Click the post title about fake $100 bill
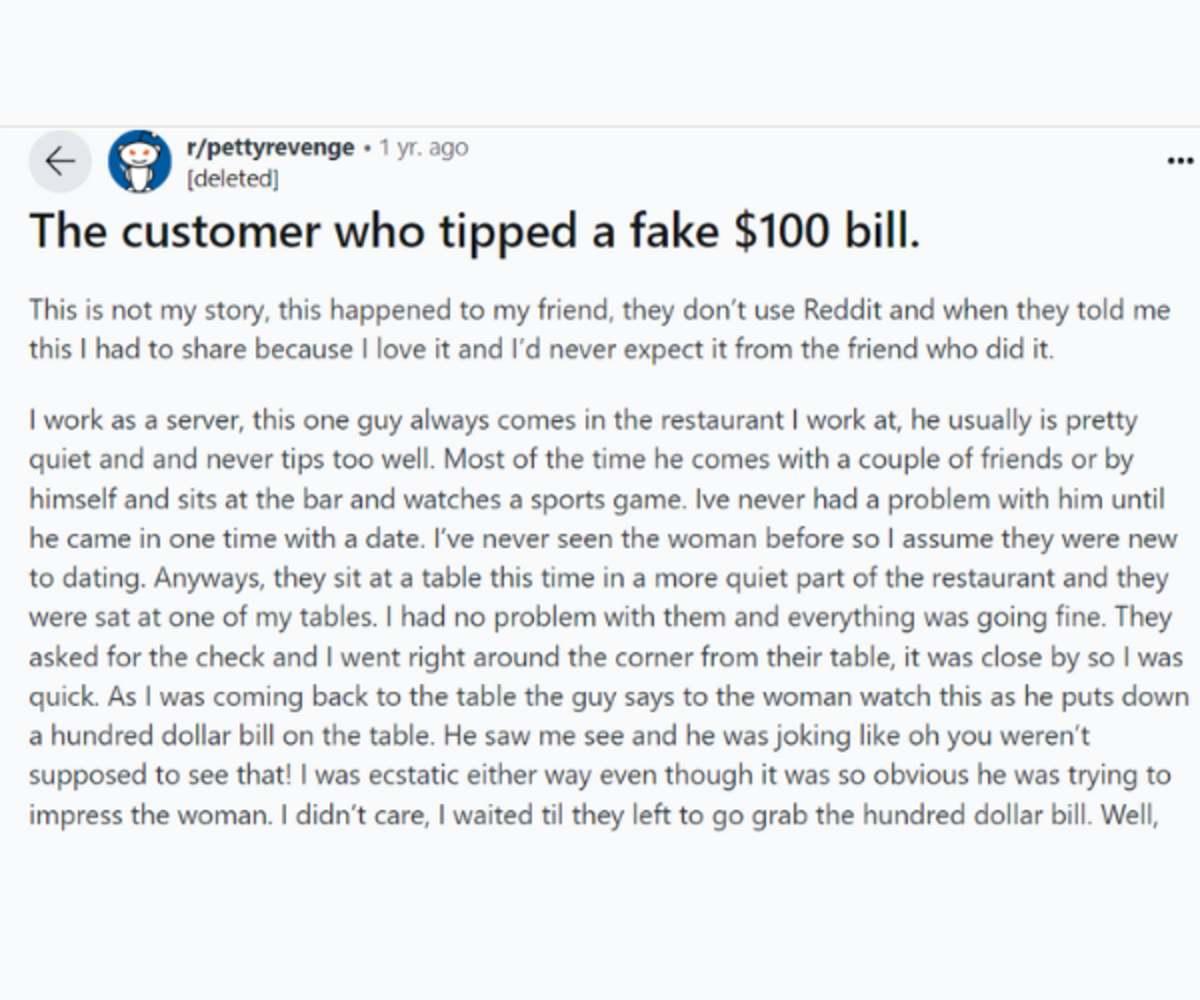This screenshot has height=1000, width=1200. [473, 231]
